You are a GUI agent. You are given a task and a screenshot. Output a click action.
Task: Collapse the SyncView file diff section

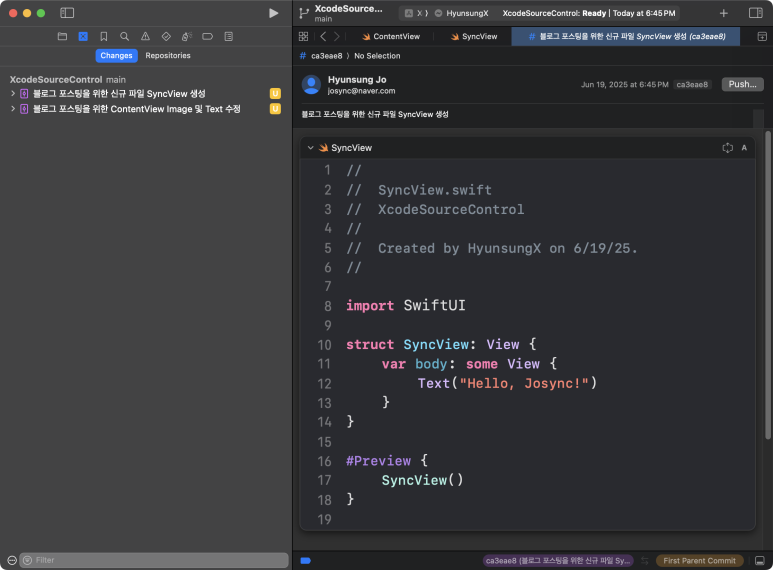pos(310,147)
